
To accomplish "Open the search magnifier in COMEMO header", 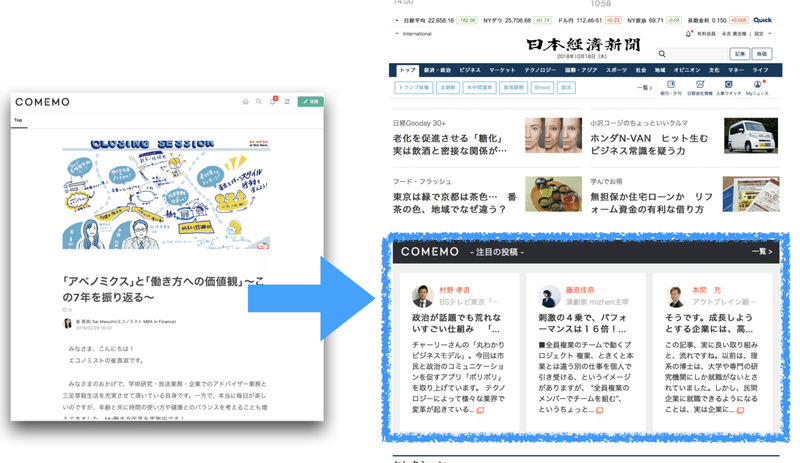I will point(259,102).
